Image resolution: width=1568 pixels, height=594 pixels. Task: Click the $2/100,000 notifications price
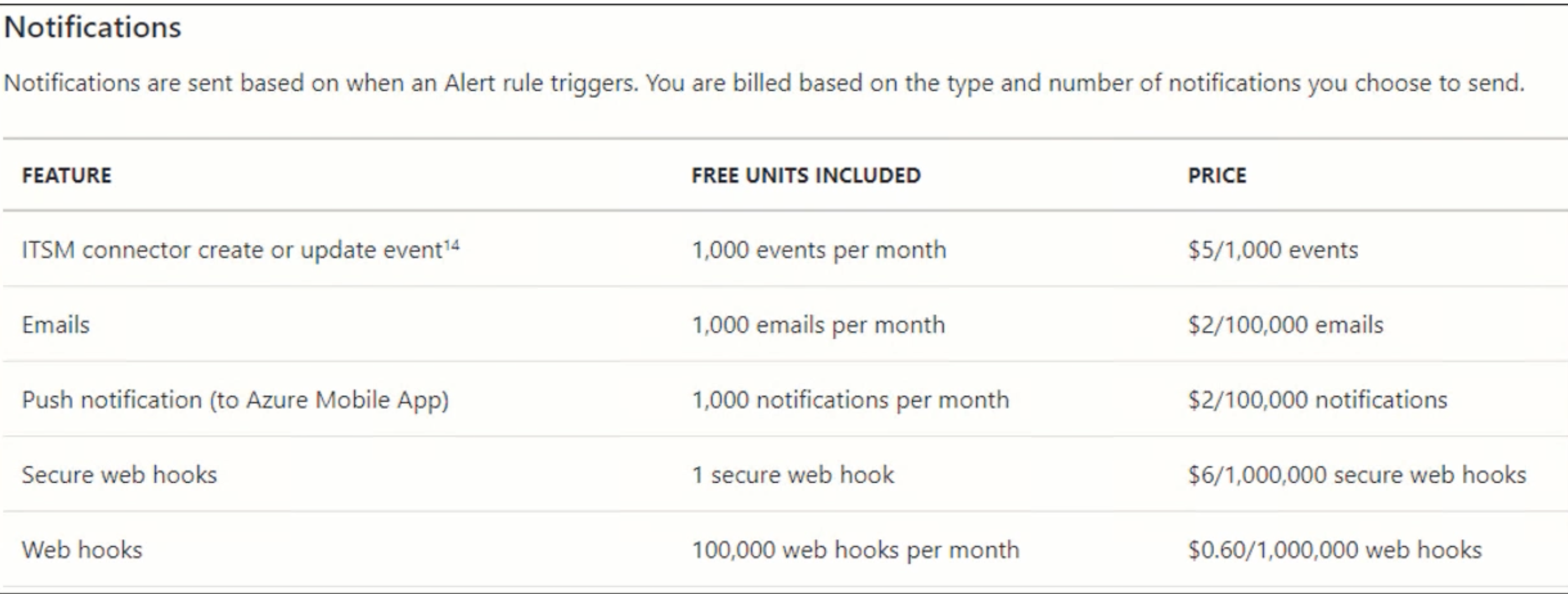pyautogui.click(x=1317, y=400)
